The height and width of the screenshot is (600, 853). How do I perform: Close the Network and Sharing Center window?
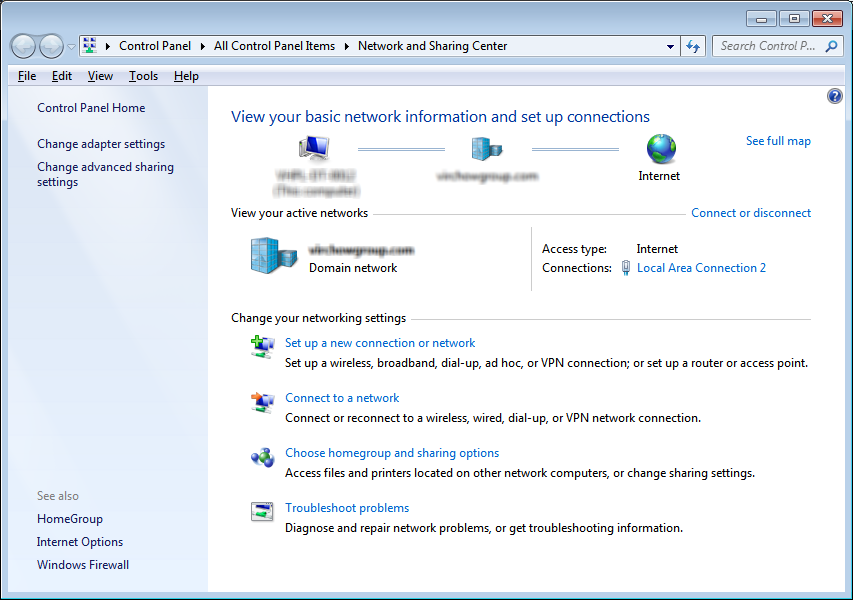[827, 19]
